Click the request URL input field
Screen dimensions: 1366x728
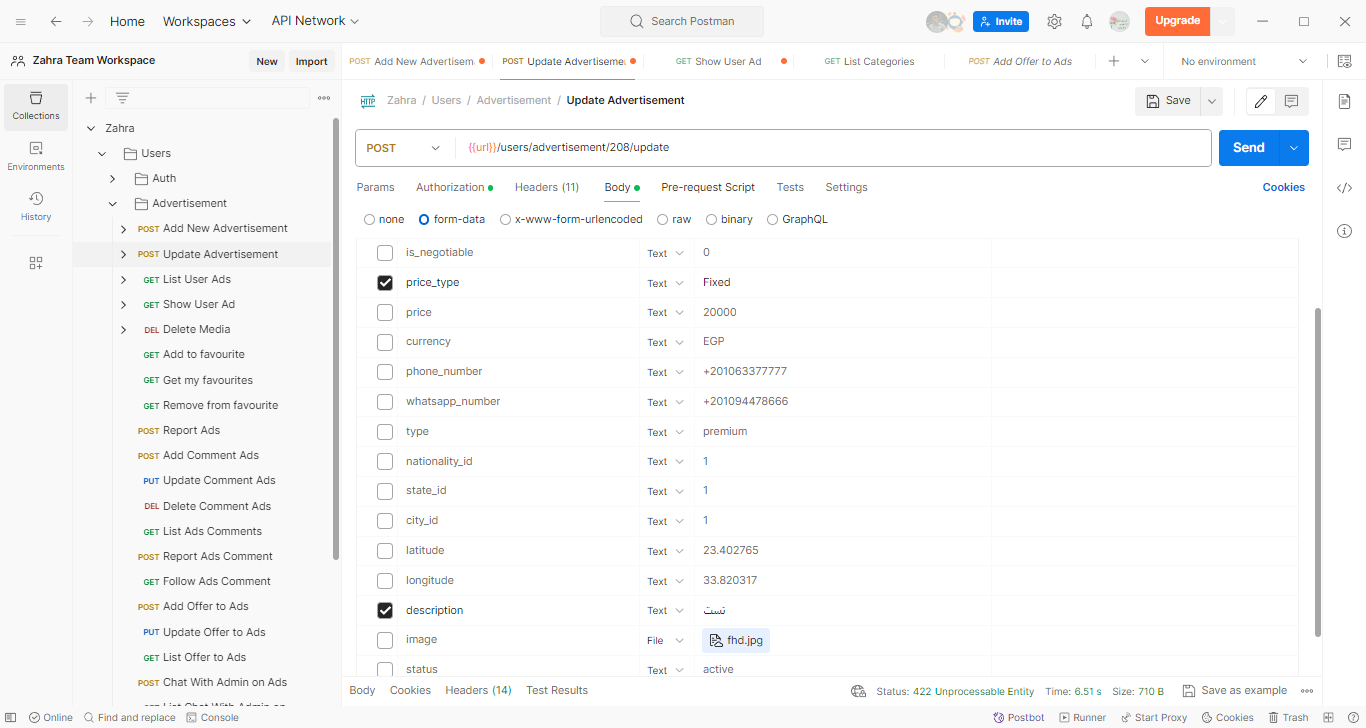(830, 148)
